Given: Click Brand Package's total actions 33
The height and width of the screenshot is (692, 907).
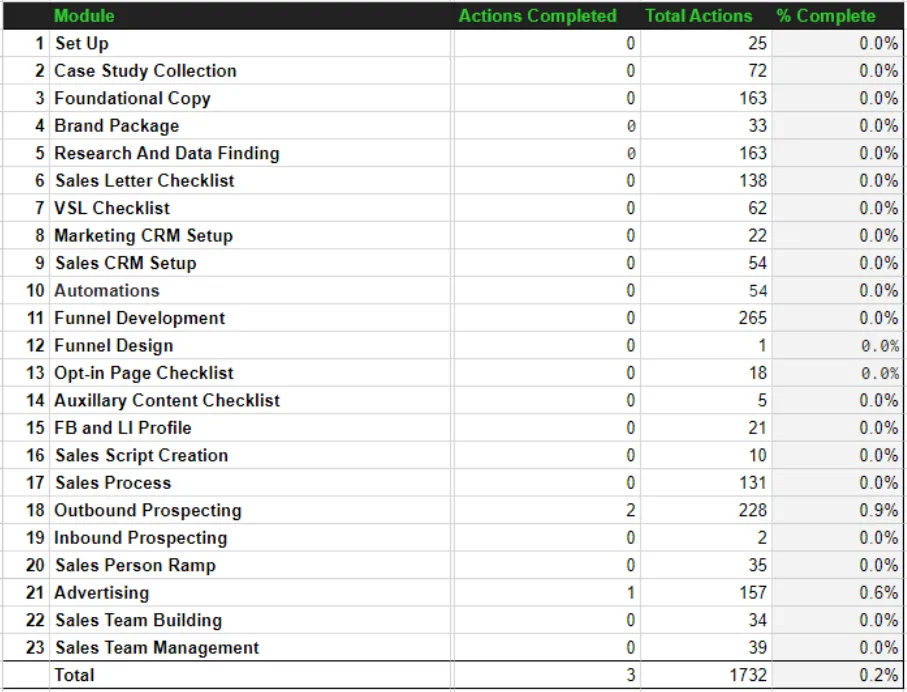Looking at the screenshot, I should click(758, 126).
